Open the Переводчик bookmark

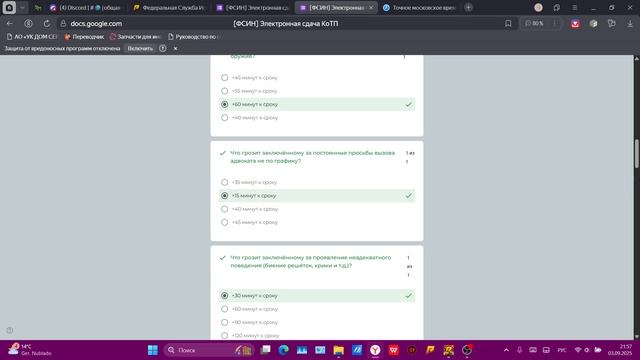pos(84,37)
